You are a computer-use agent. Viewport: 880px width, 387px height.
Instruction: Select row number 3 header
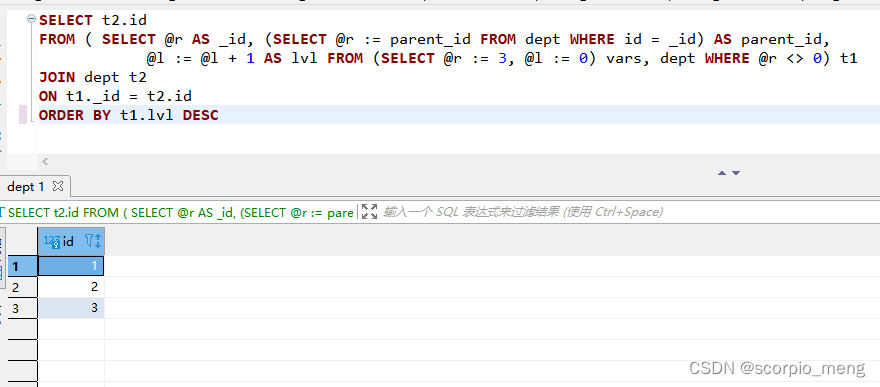[x=22, y=308]
